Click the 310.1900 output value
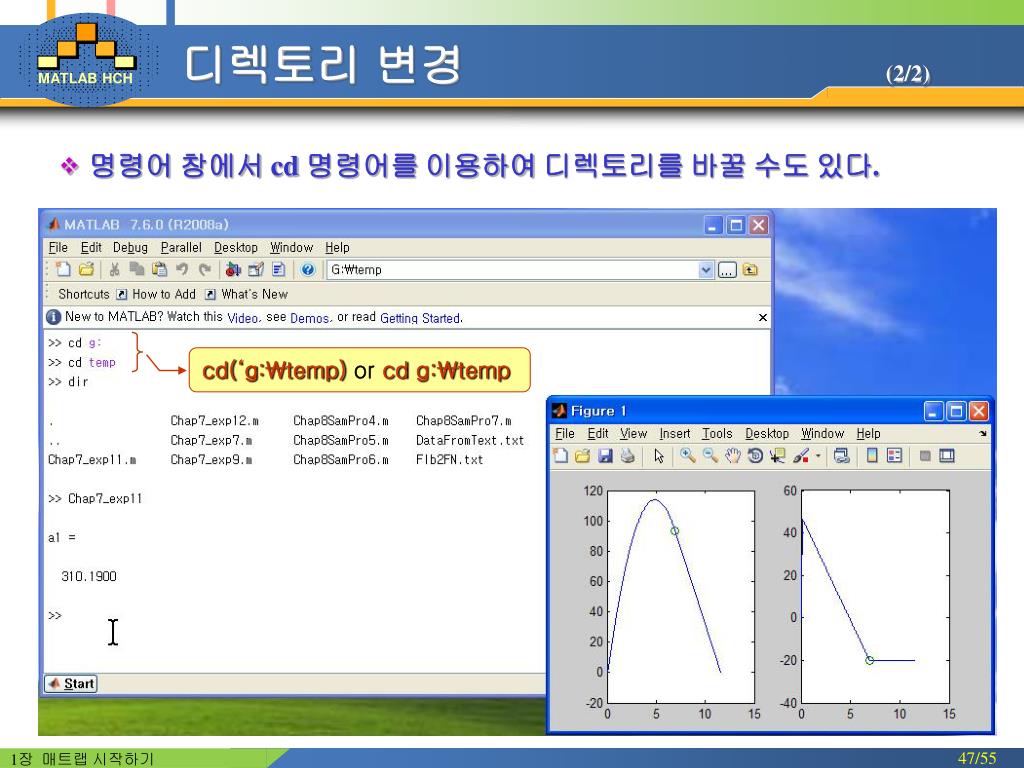The image size is (1024, 768). pos(89,576)
